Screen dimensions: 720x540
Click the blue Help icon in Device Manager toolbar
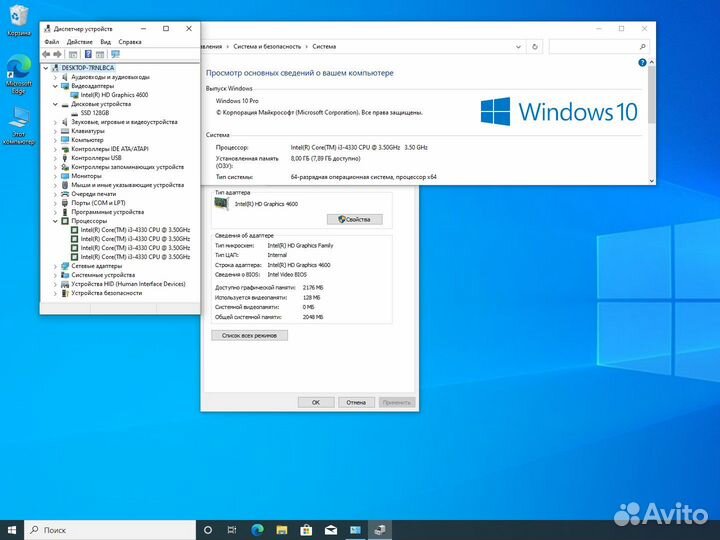88,54
